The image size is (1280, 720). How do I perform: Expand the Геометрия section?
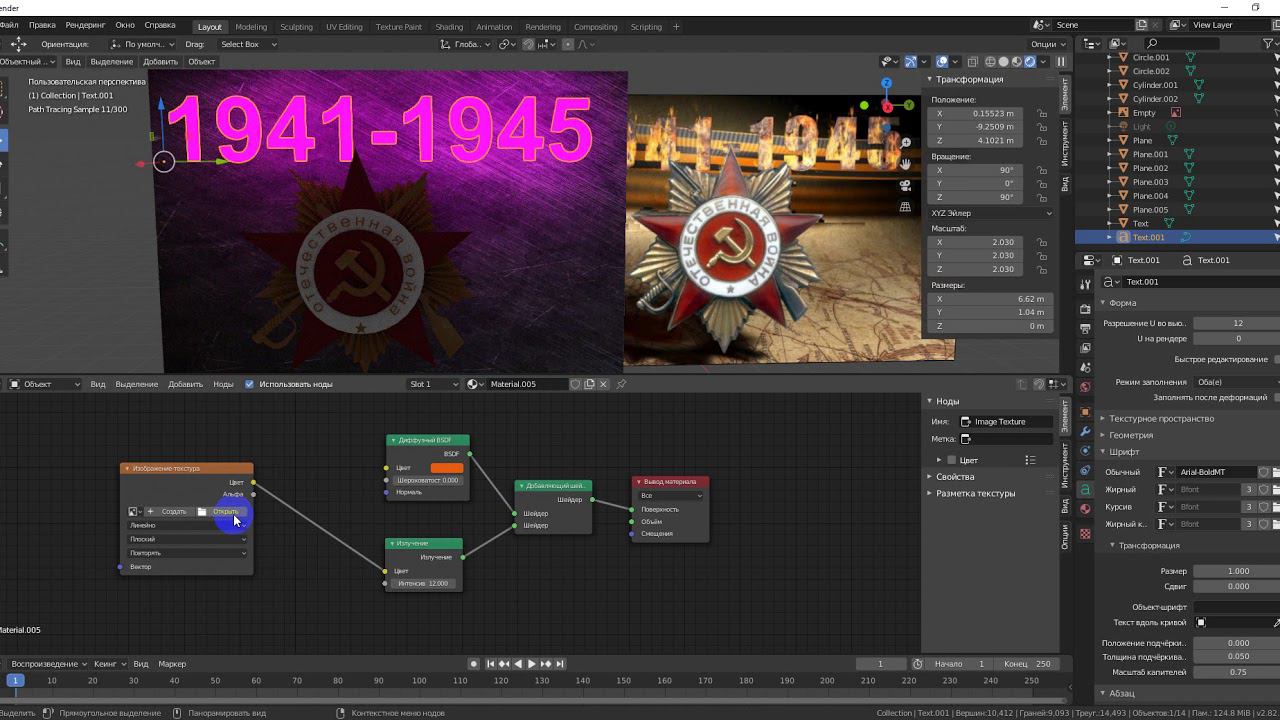(x=1130, y=435)
